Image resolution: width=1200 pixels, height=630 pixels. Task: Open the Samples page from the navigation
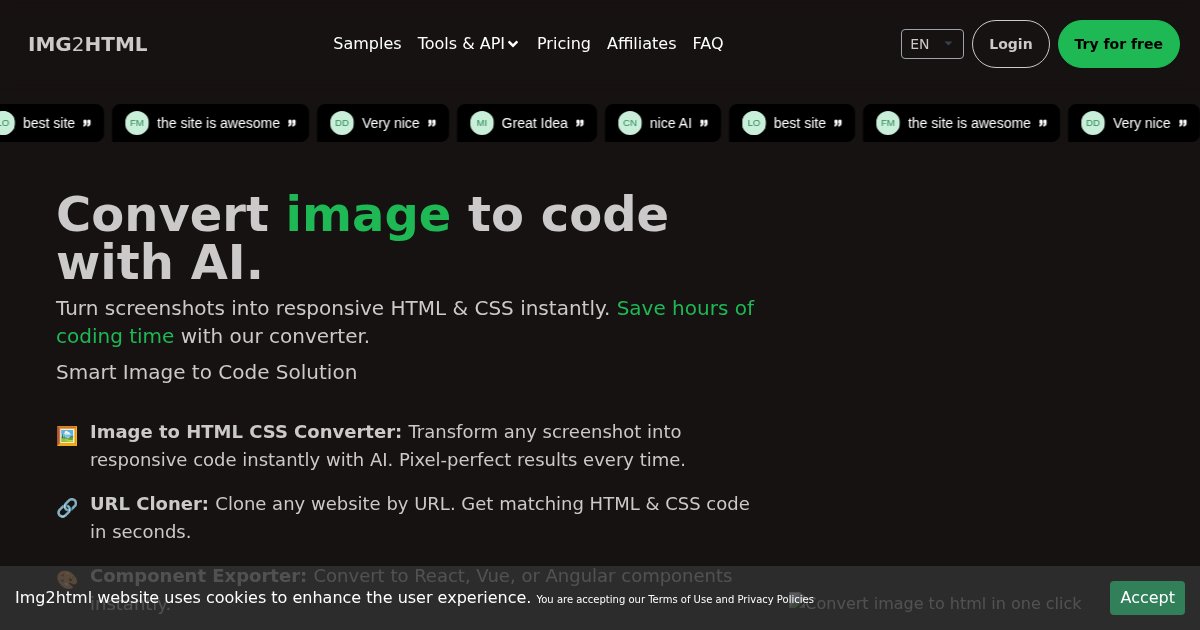[x=367, y=44]
